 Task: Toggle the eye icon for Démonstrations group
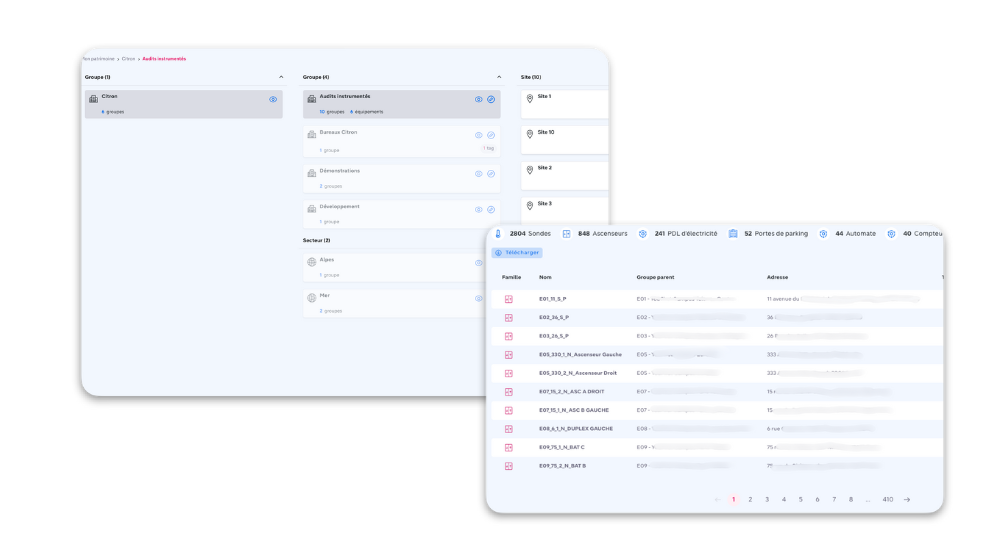point(478,174)
